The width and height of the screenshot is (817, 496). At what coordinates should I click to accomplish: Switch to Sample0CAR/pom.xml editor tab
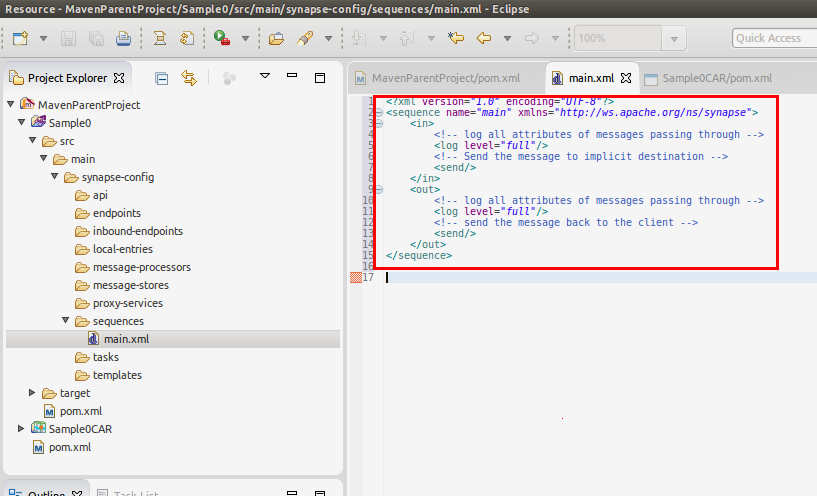(716, 78)
